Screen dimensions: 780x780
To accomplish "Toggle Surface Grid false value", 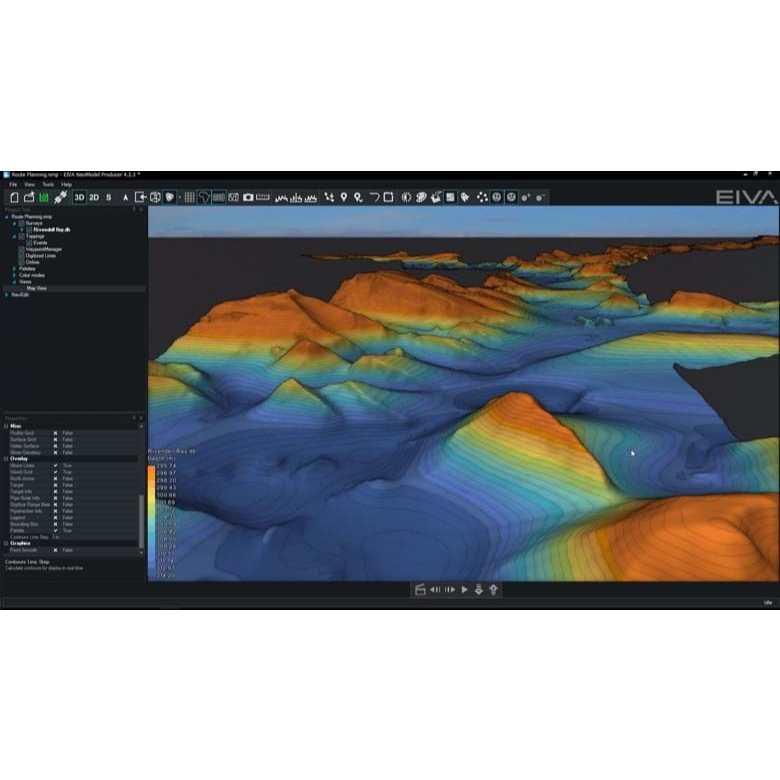I will click(x=68, y=440).
